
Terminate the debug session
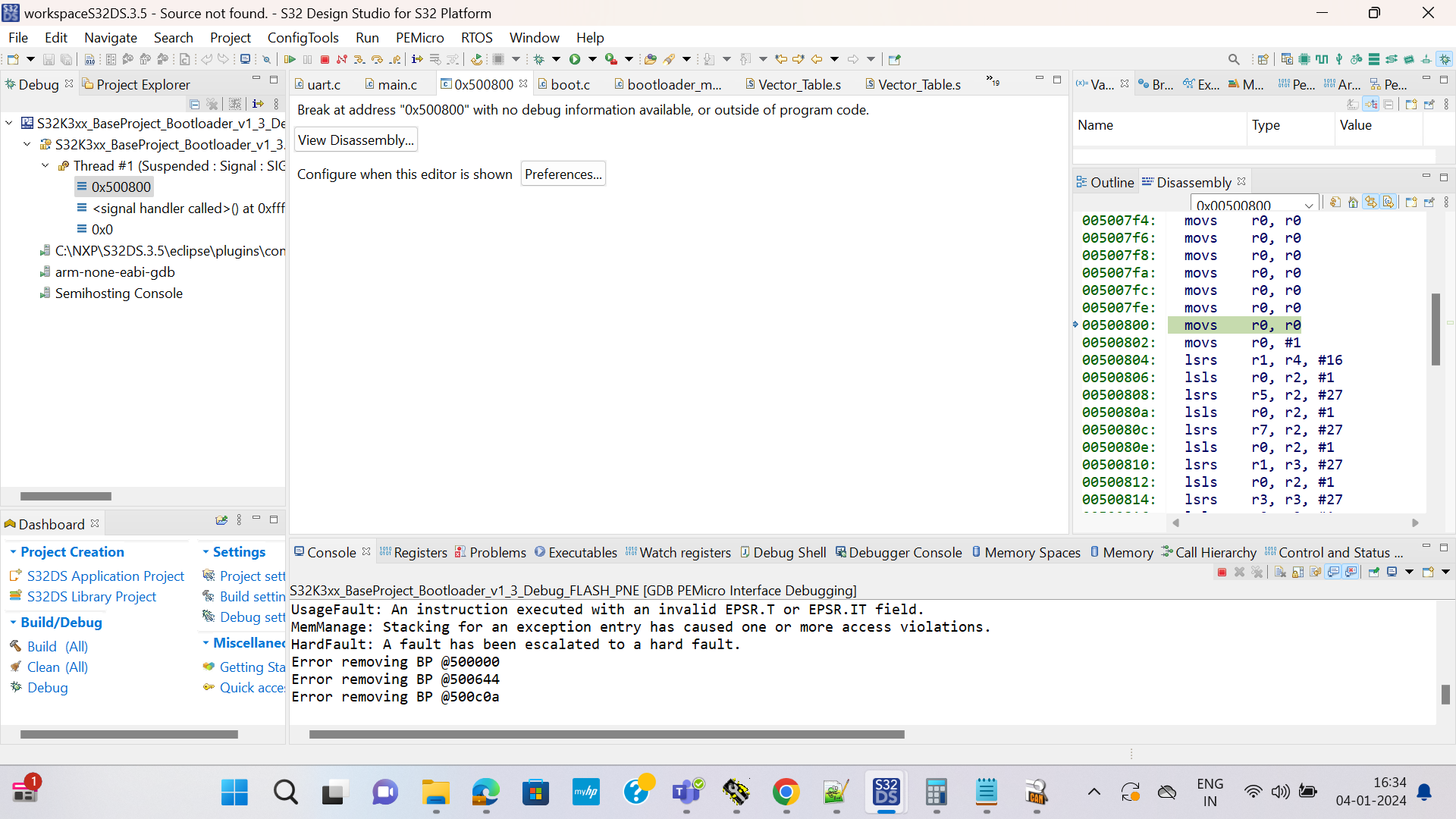(325, 59)
